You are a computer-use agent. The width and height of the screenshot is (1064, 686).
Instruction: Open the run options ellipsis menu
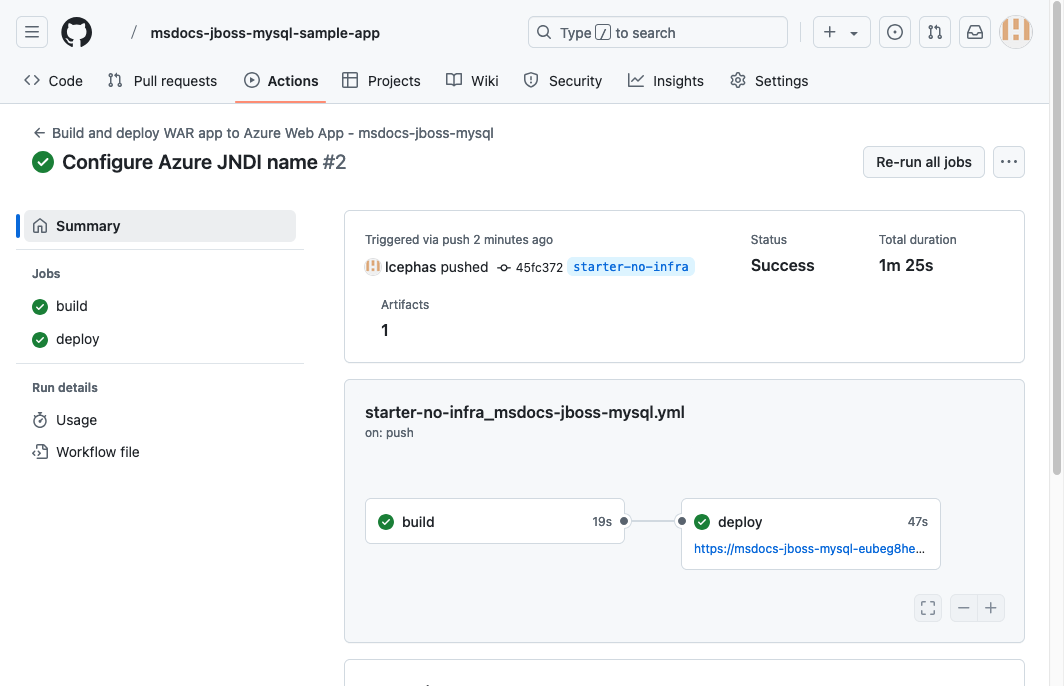tap(1008, 161)
